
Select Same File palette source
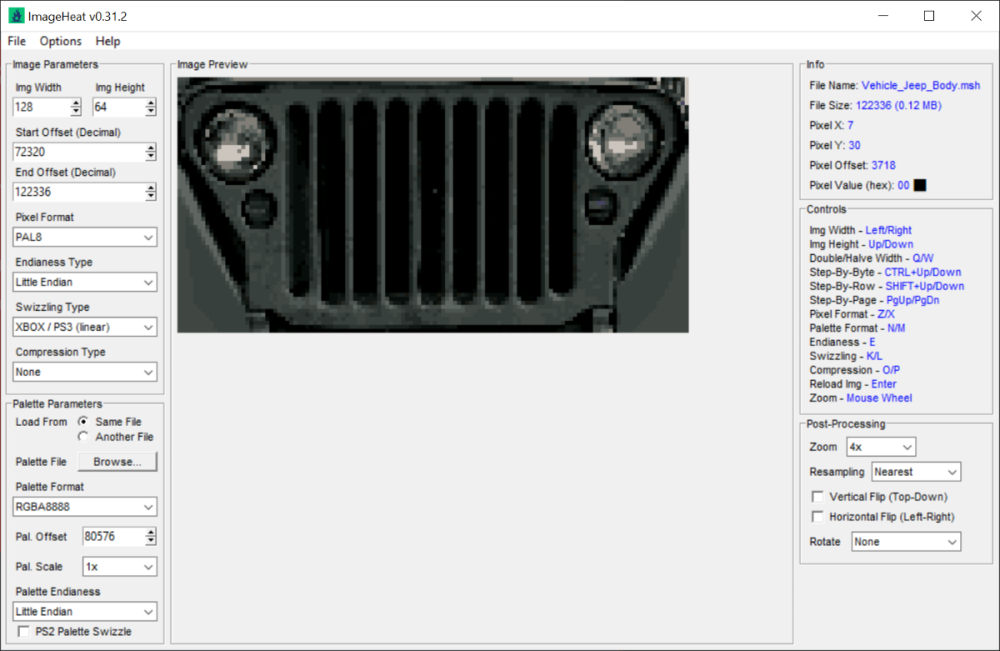click(83, 421)
